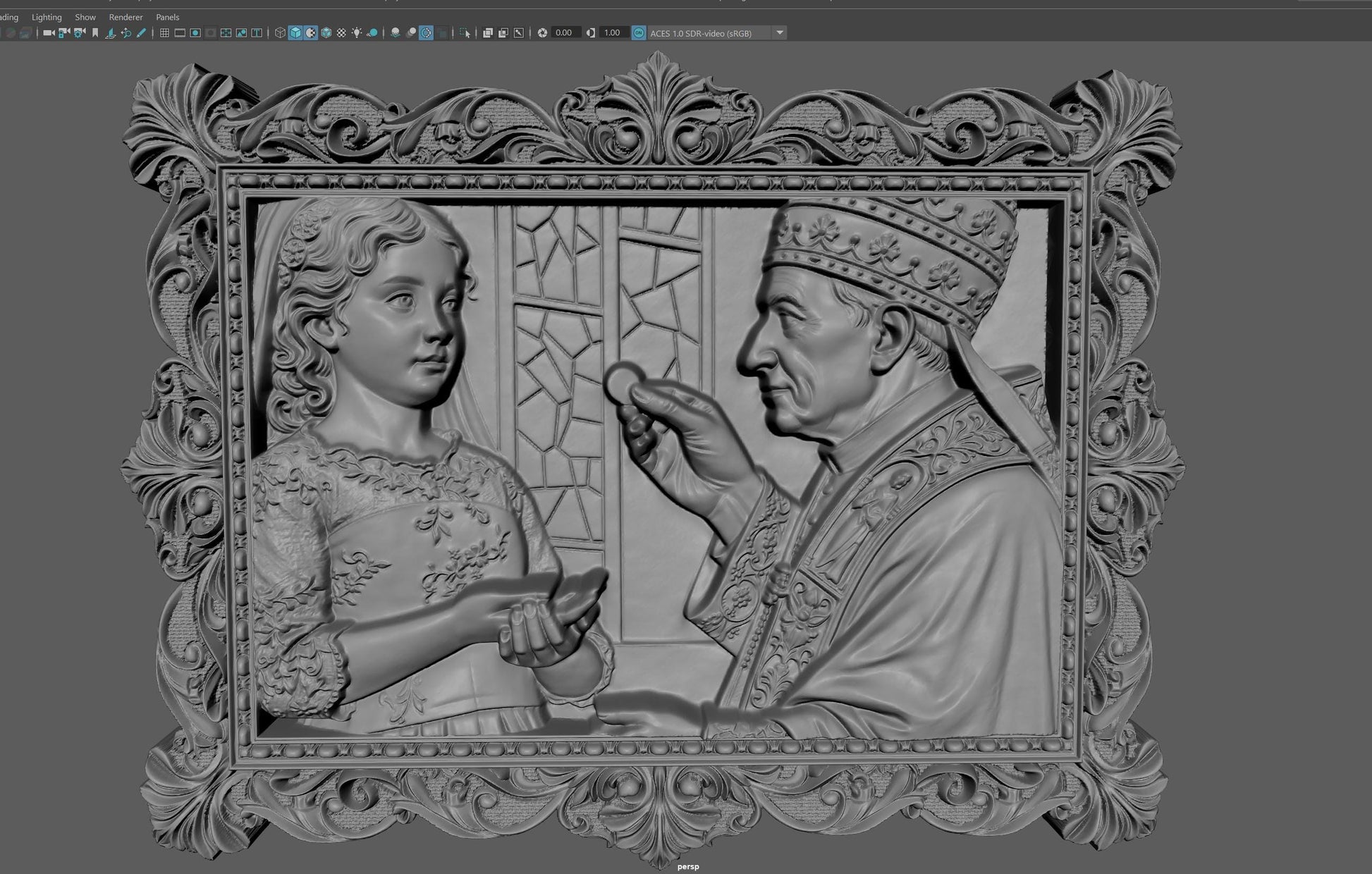Click the Image Plane icon
The height and width of the screenshot is (874, 1372).
(x=111, y=32)
